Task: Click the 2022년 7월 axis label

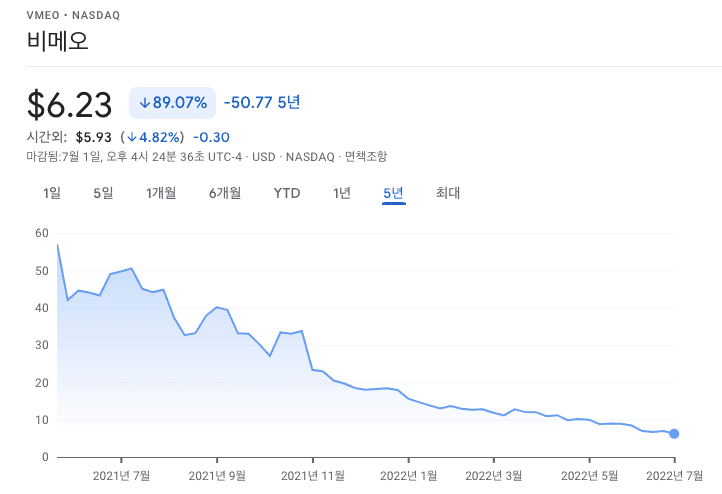Action: (675, 476)
